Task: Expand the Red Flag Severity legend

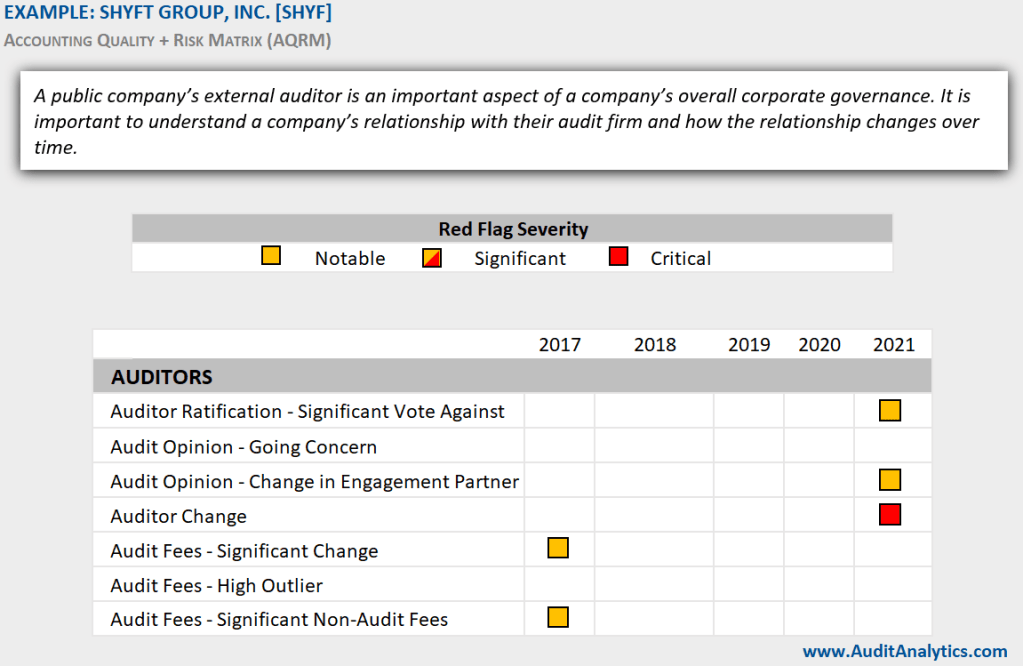Action: coord(513,229)
